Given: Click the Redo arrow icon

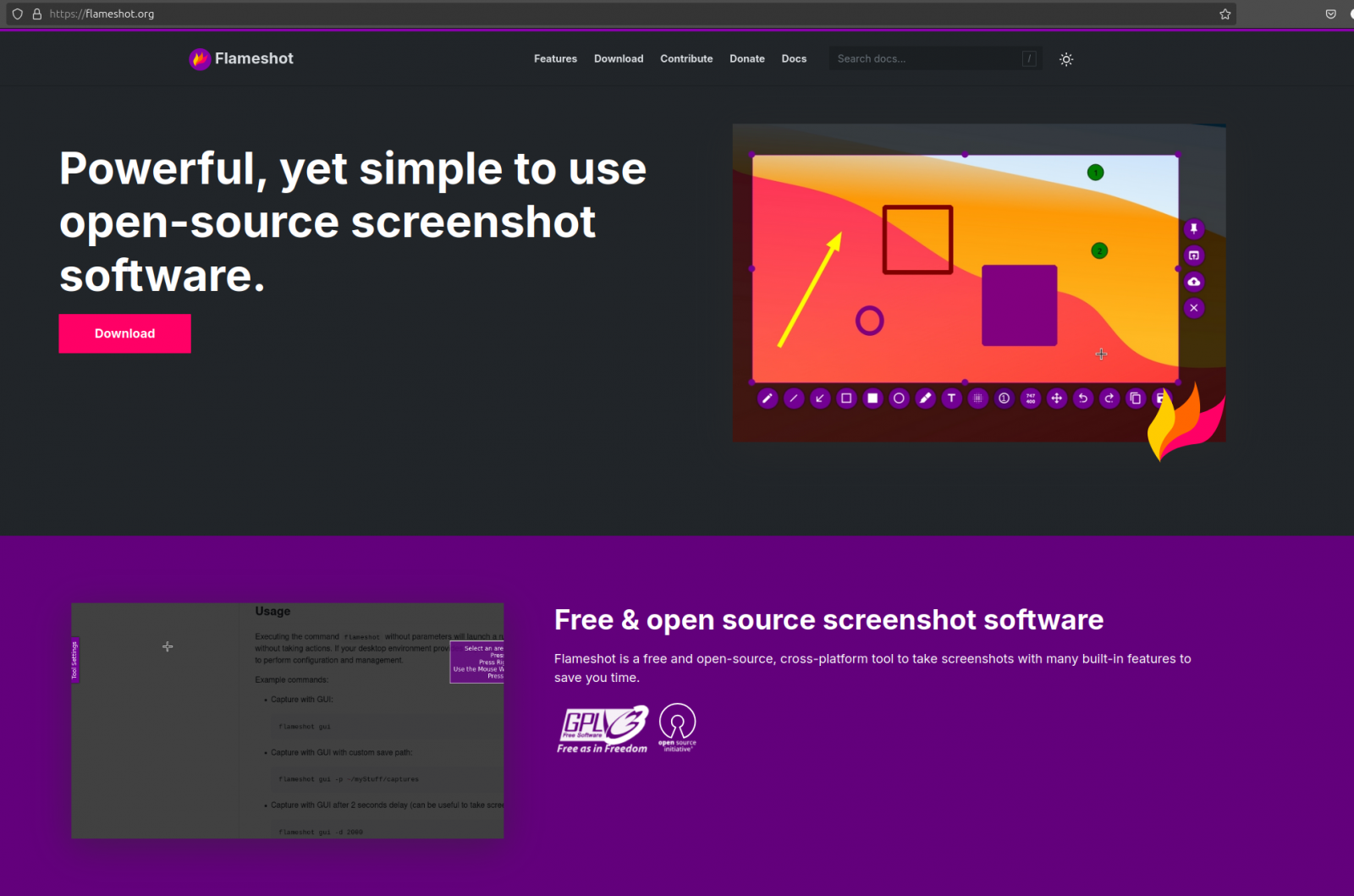Looking at the screenshot, I should point(1109,399).
